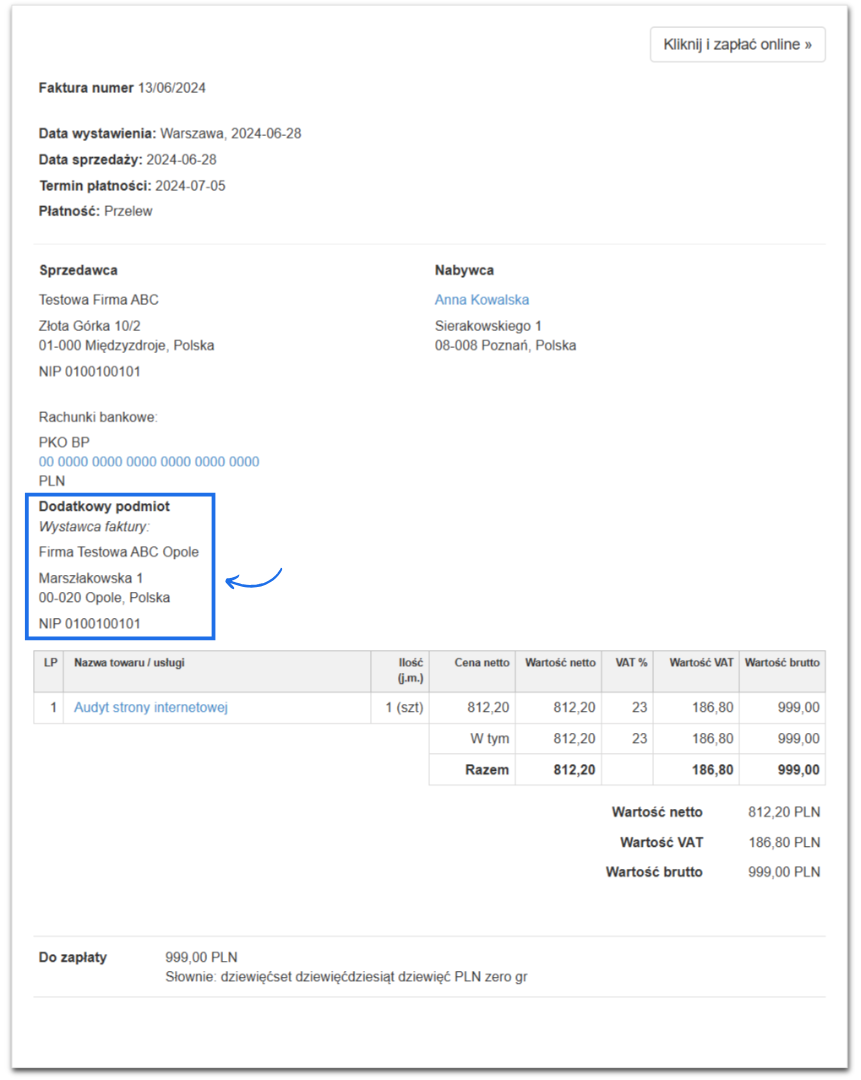This screenshot has width=861, height=1080.
Task: Click summary value '186,80 PLN'
Action: (784, 842)
